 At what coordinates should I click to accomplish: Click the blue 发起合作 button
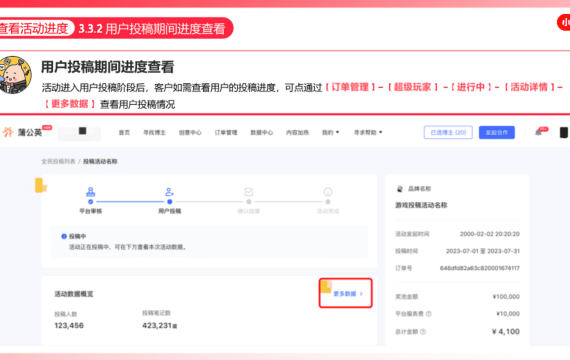497,132
